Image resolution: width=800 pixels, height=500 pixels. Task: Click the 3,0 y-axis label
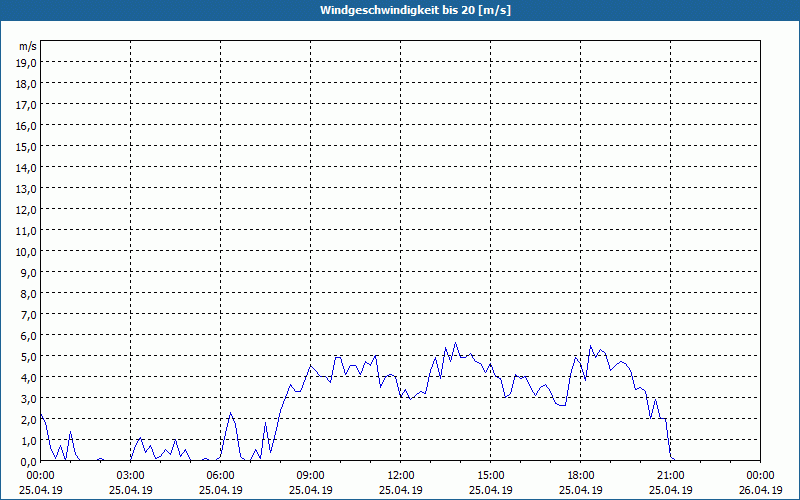click(29, 399)
